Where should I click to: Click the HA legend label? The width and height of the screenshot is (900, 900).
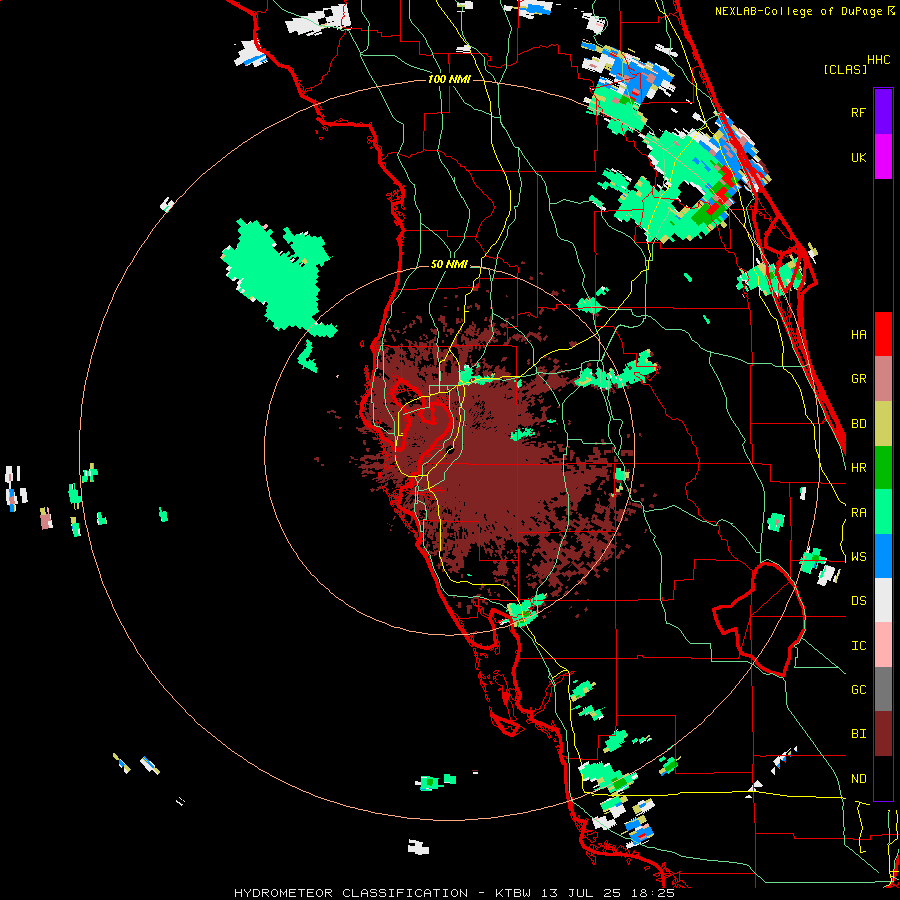[x=858, y=335]
